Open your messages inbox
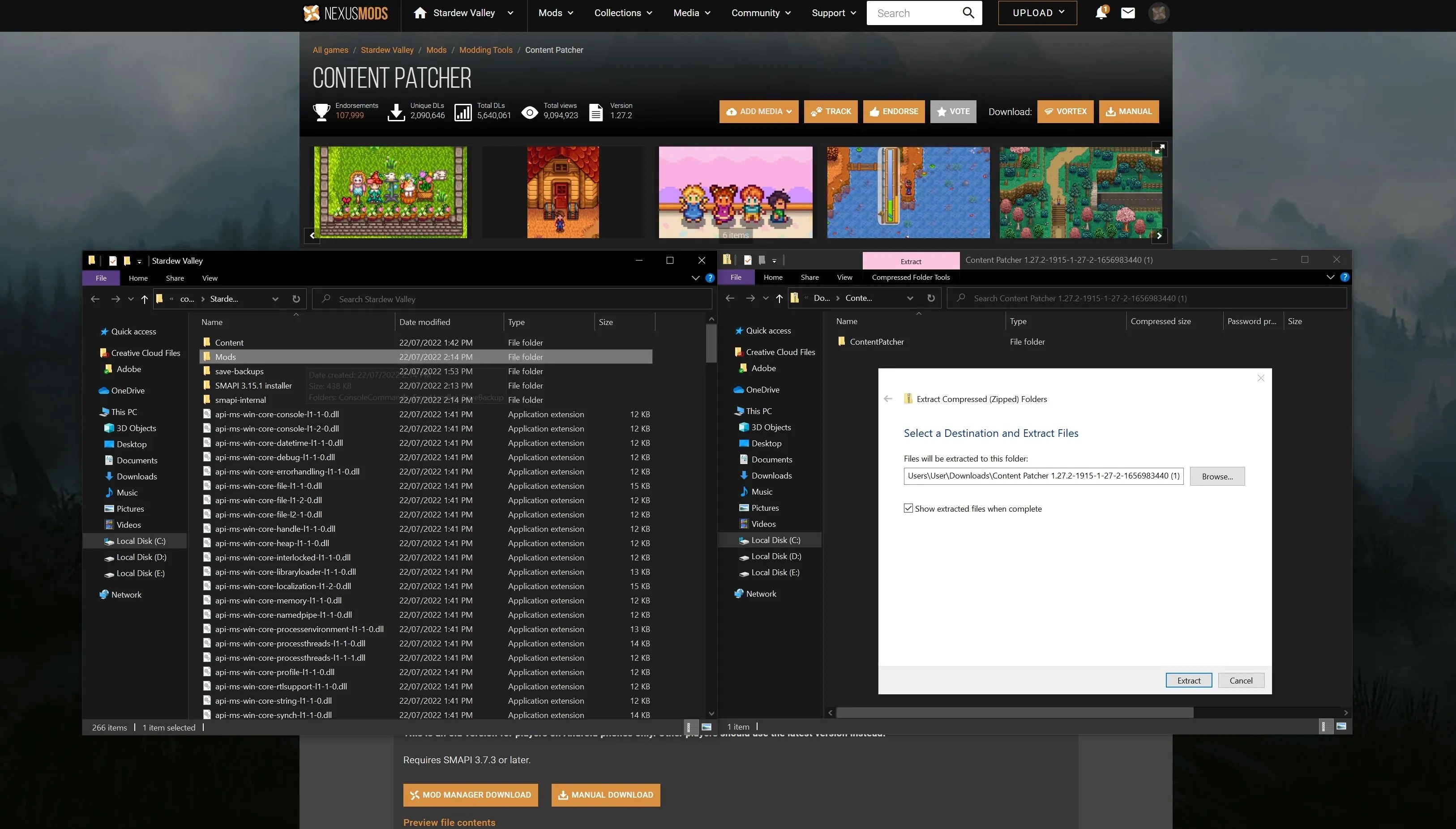Image resolution: width=1456 pixels, height=829 pixels. pyautogui.click(x=1127, y=13)
